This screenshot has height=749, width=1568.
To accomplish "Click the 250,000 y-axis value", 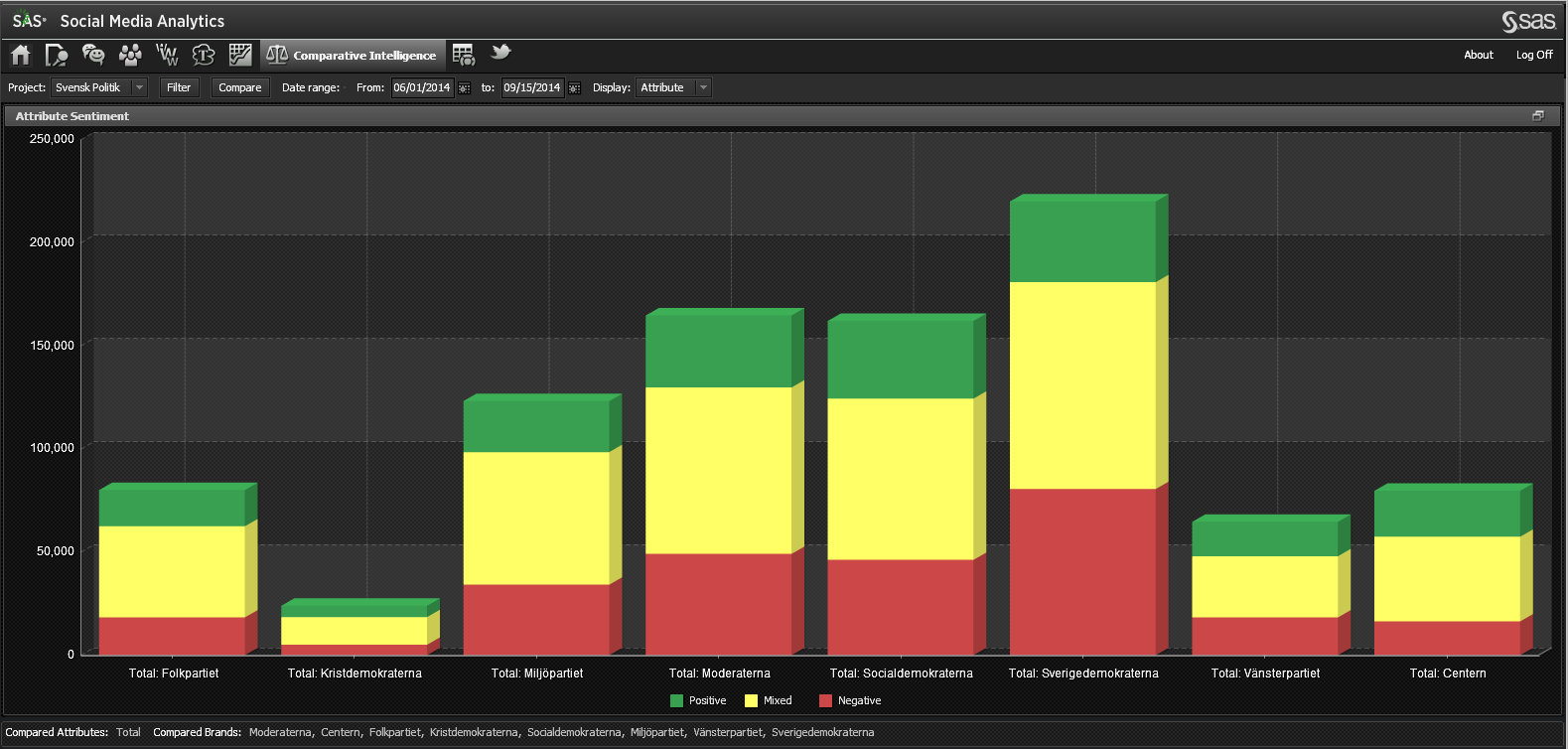I will [x=52, y=139].
